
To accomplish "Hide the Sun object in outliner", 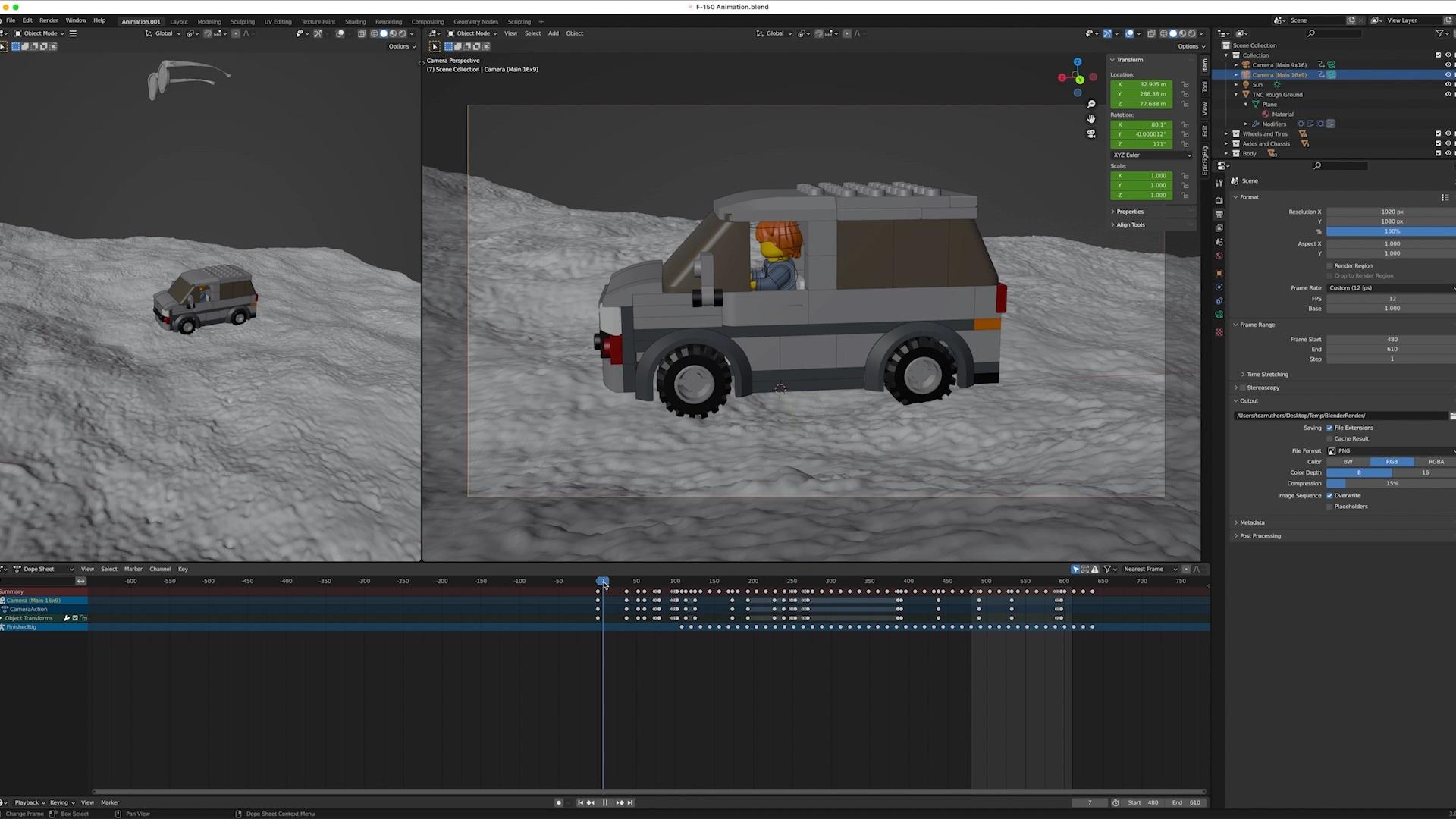I will pos(1448,85).
